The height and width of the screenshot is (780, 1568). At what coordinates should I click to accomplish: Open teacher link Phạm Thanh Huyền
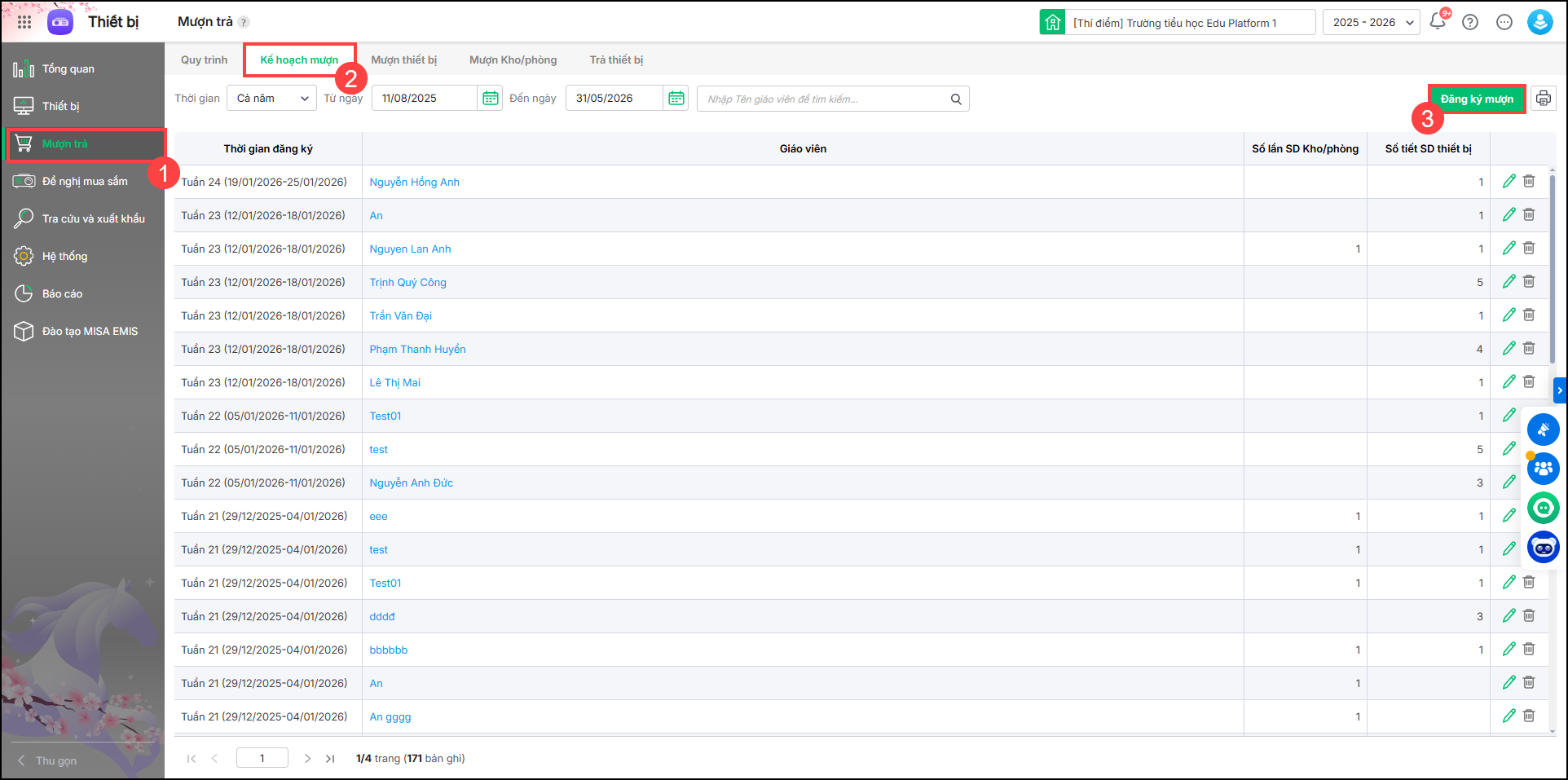pyautogui.click(x=417, y=349)
